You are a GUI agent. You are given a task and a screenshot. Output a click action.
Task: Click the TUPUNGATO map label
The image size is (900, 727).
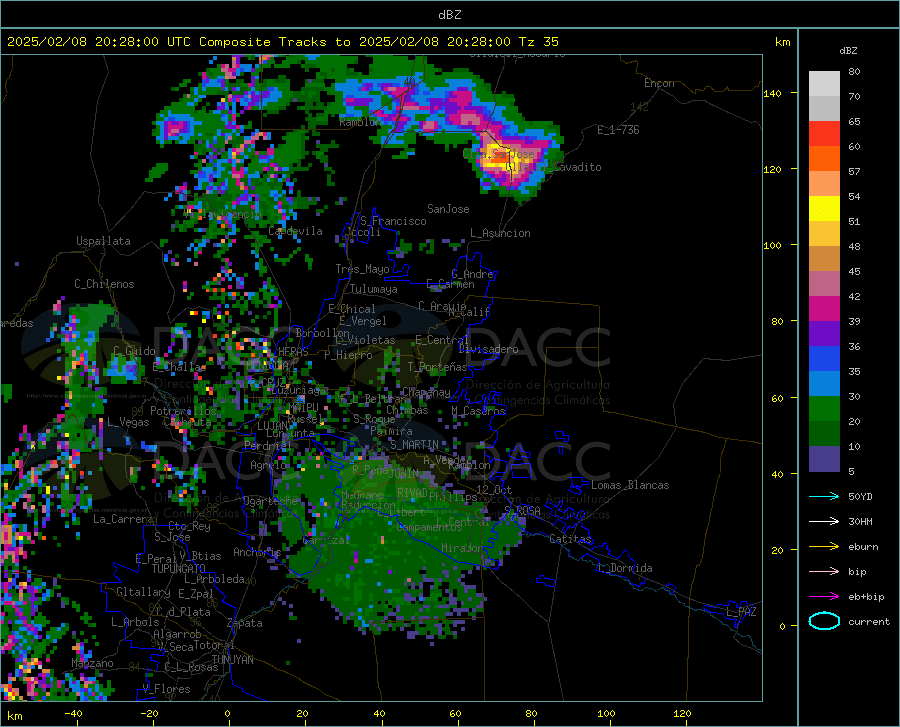tap(179, 569)
